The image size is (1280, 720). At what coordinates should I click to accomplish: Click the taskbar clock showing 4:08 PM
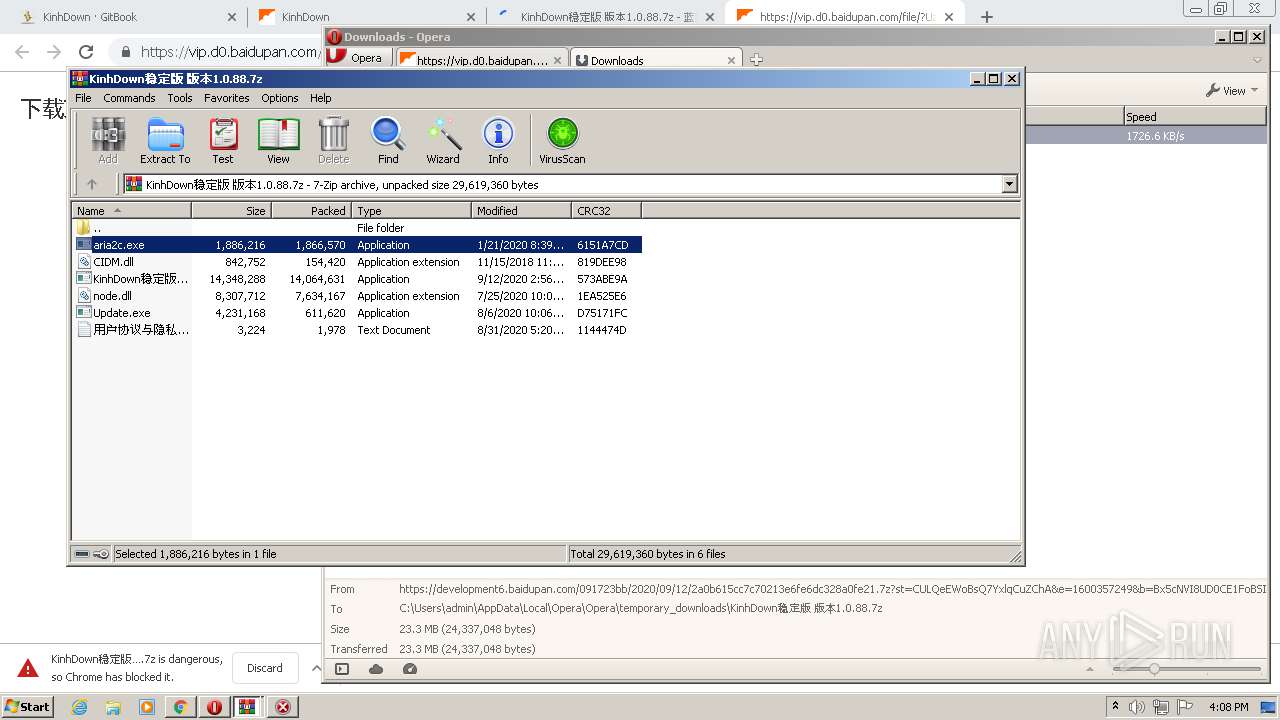(1228, 707)
